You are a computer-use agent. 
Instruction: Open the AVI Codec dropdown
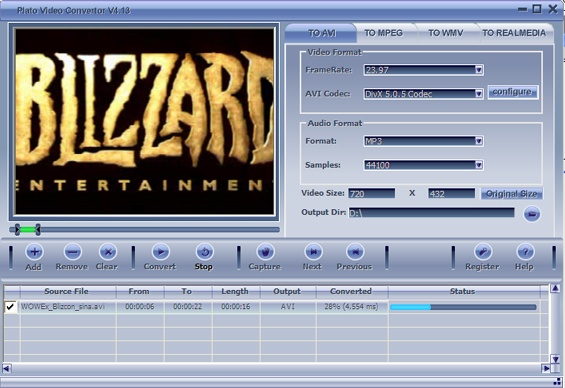(x=479, y=94)
